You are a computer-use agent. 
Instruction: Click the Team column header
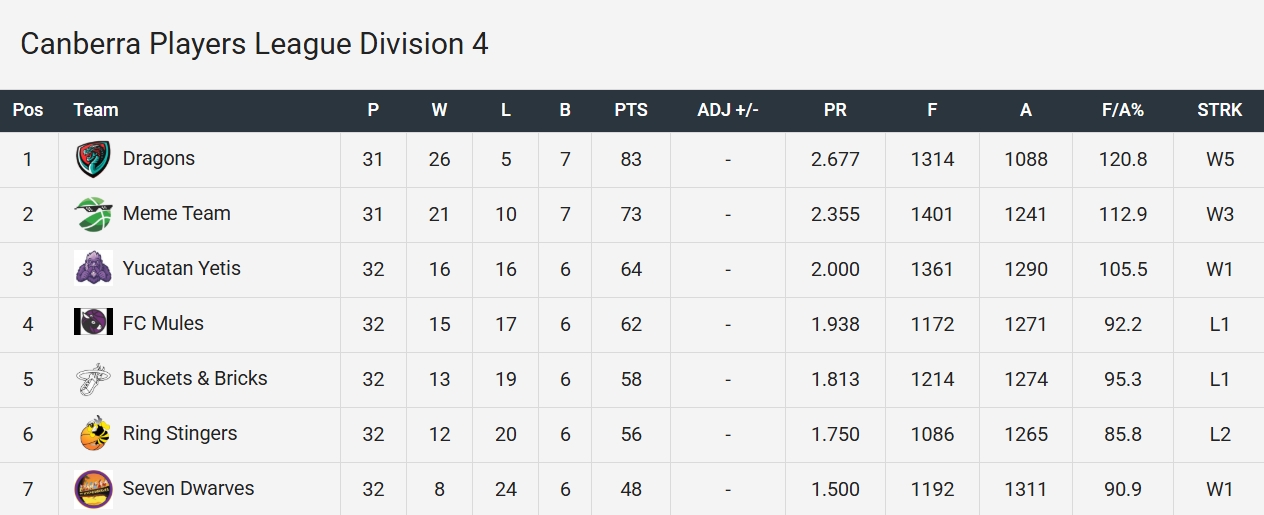click(96, 110)
